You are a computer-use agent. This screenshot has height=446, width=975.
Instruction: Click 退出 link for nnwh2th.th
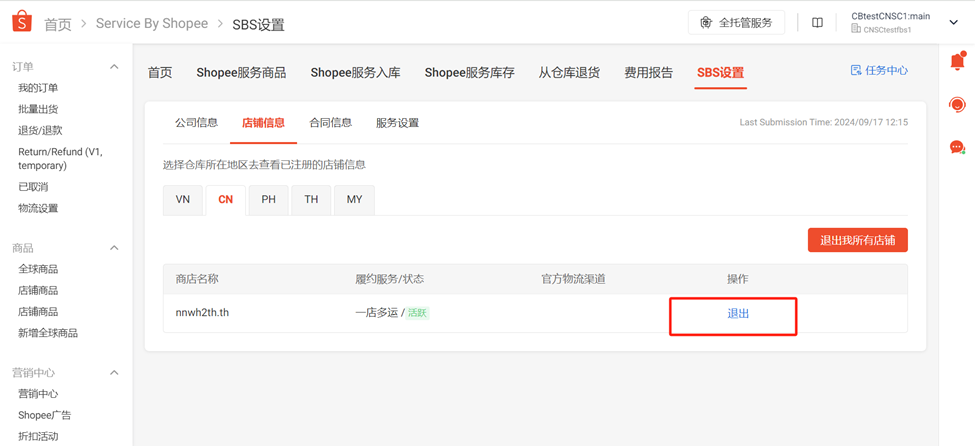(x=738, y=314)
